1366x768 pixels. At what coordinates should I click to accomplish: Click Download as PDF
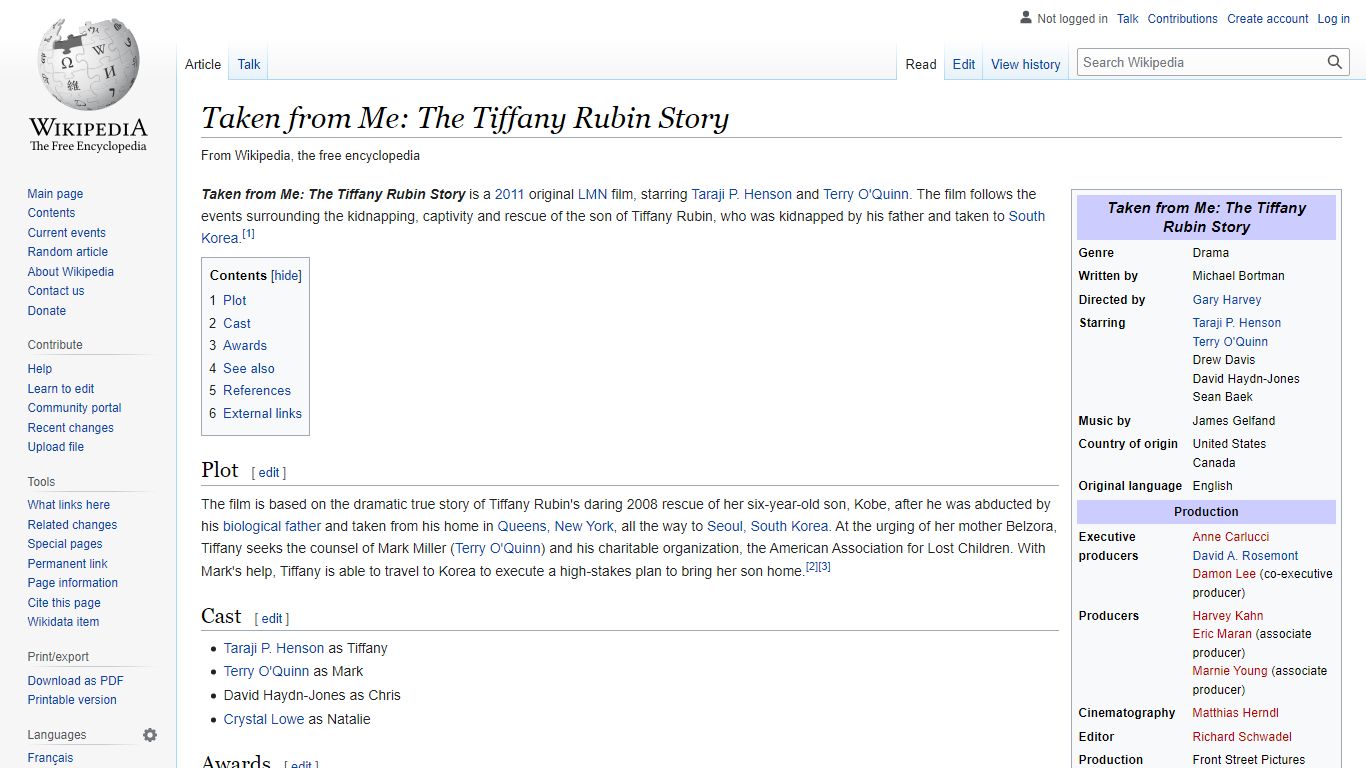(75, 681)
